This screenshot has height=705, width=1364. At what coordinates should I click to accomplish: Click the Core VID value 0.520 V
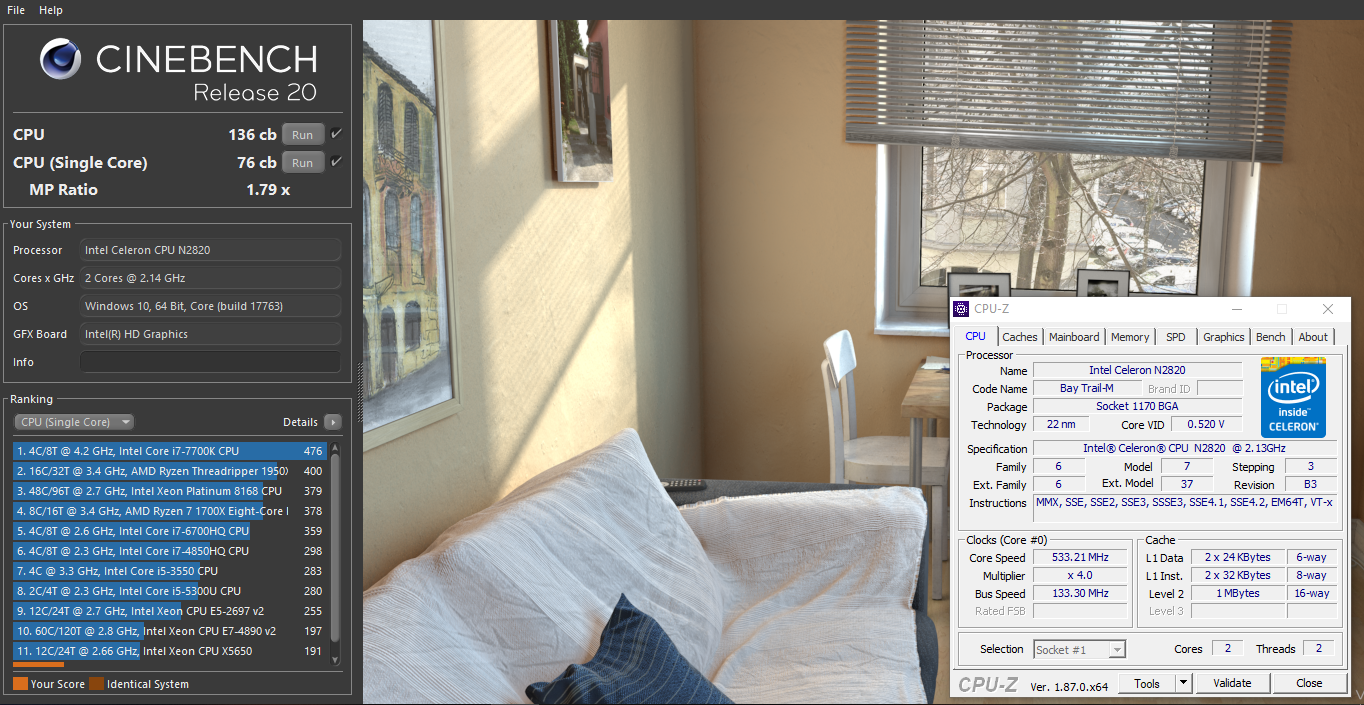click(x=1206, y=424)
